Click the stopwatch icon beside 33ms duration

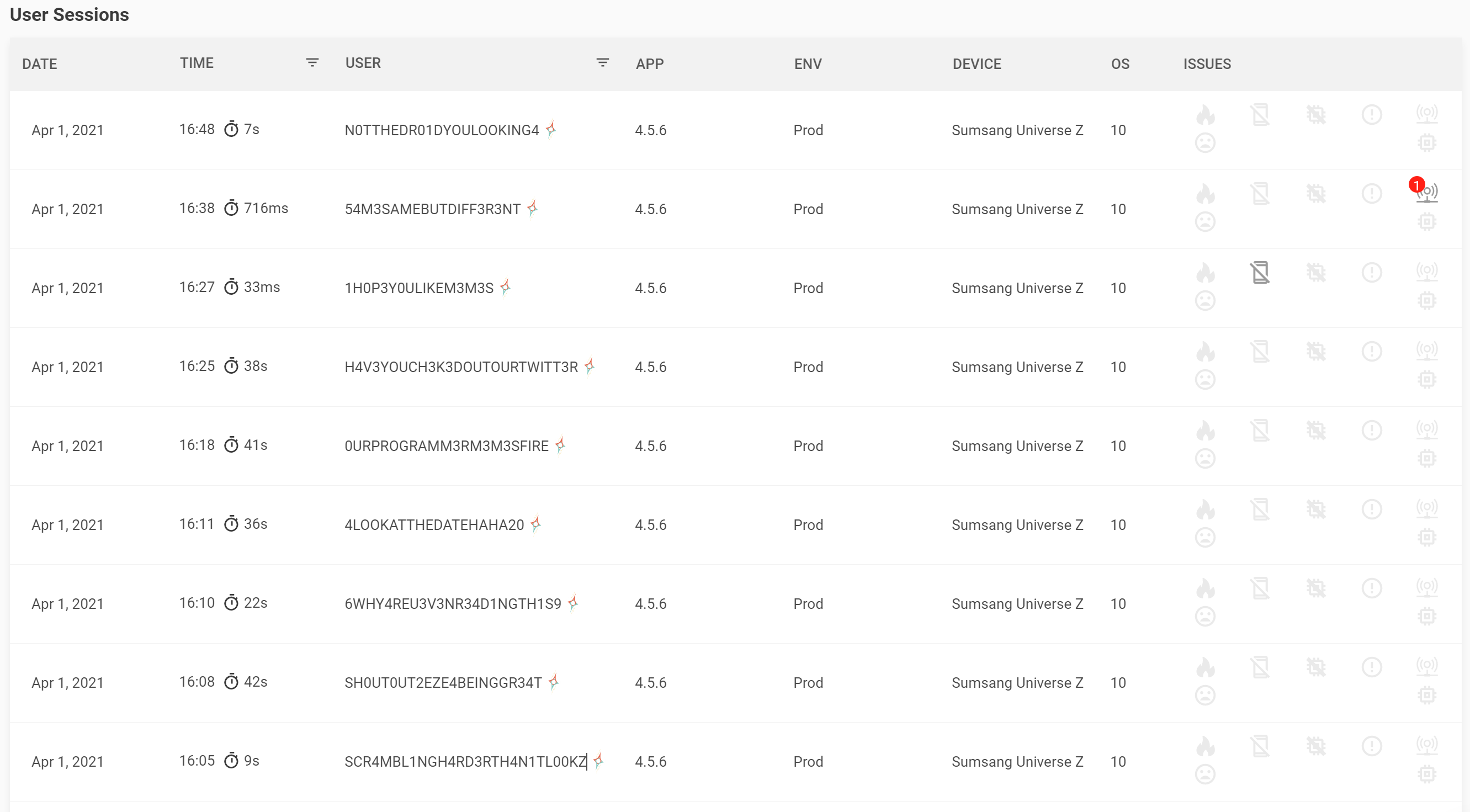(231, 286)
